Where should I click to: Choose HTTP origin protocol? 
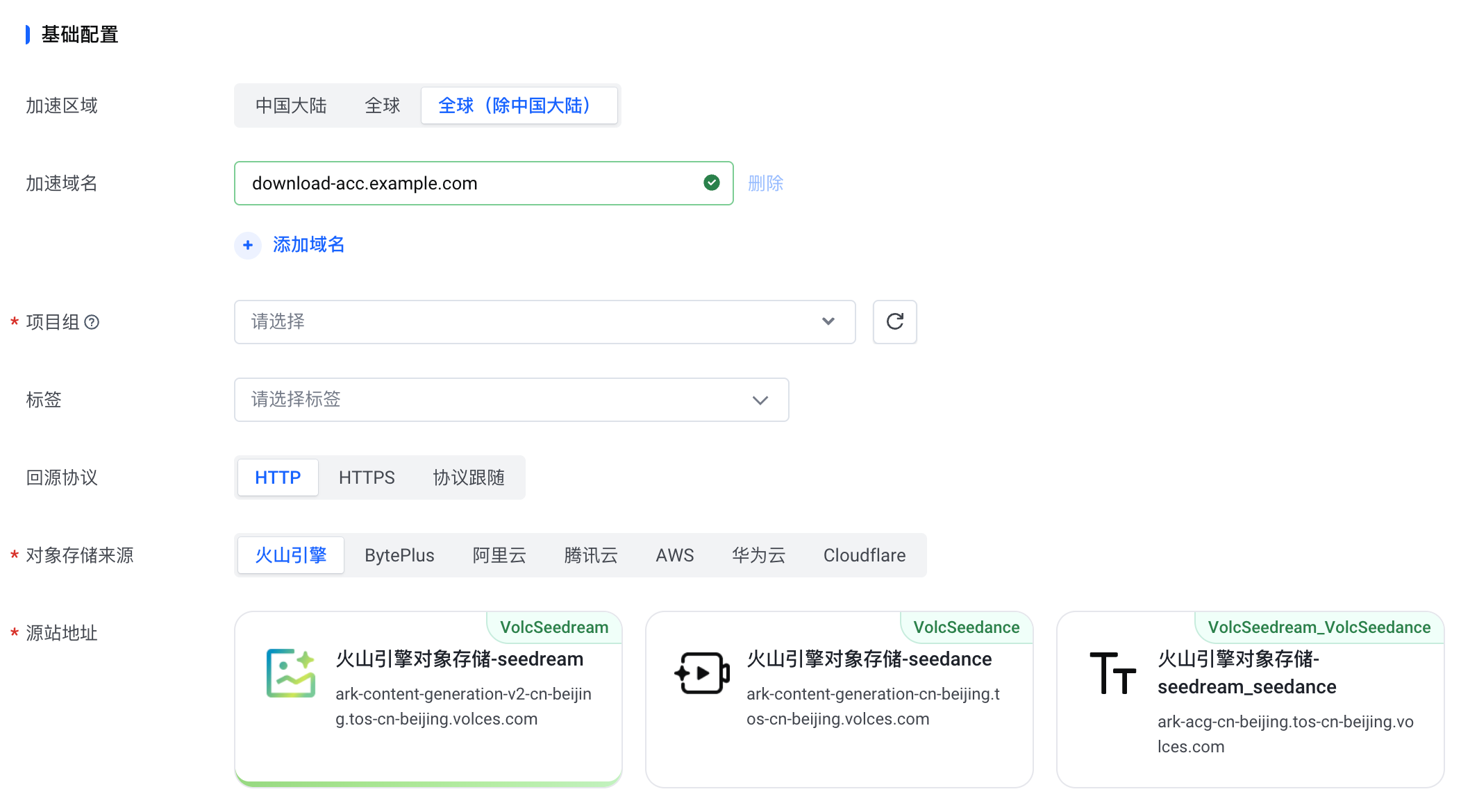pos(278,477)
